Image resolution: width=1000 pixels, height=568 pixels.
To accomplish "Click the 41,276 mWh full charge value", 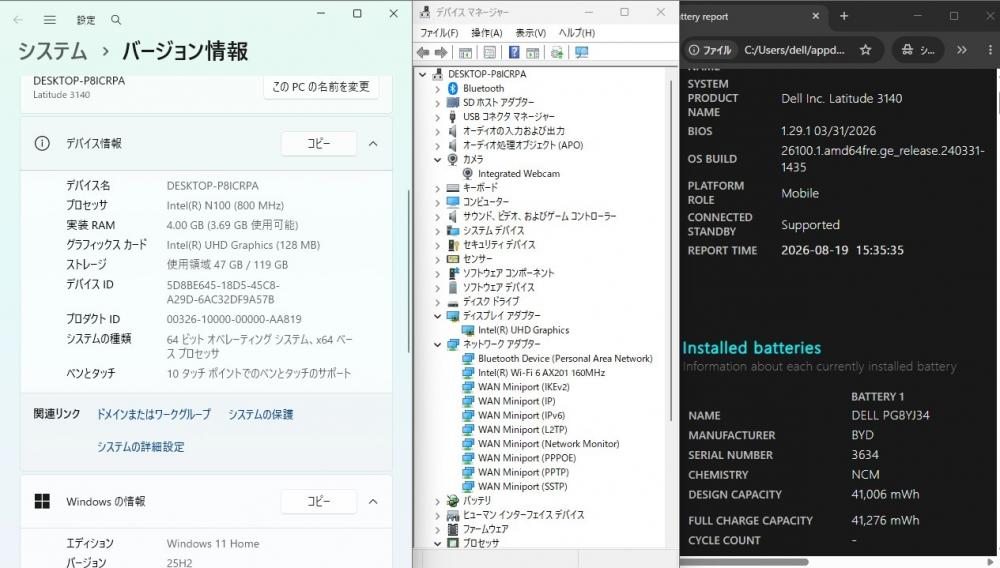I will click(885, 520).
